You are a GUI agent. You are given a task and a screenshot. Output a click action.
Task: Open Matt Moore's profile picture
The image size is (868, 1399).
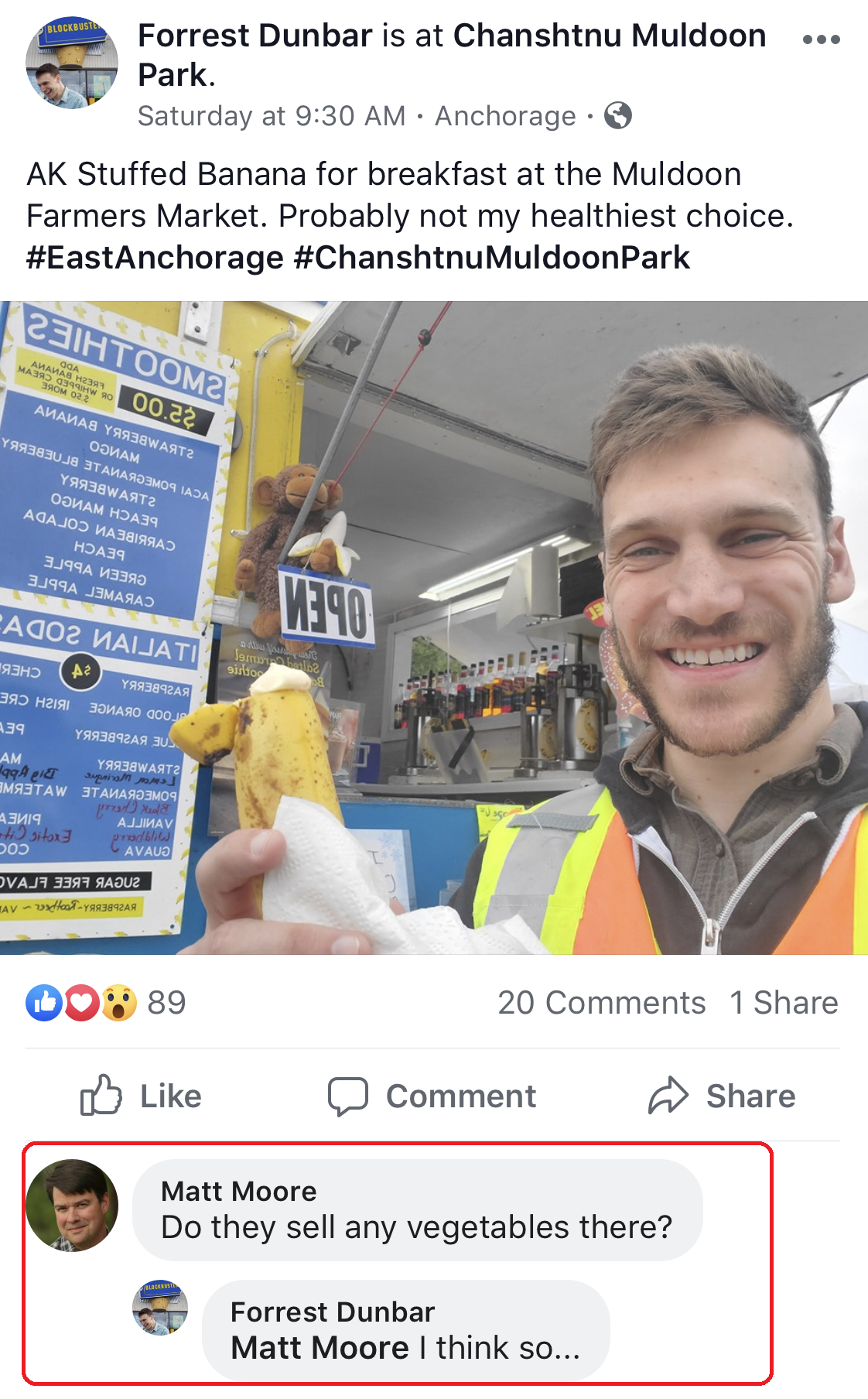pos(72,1205)
